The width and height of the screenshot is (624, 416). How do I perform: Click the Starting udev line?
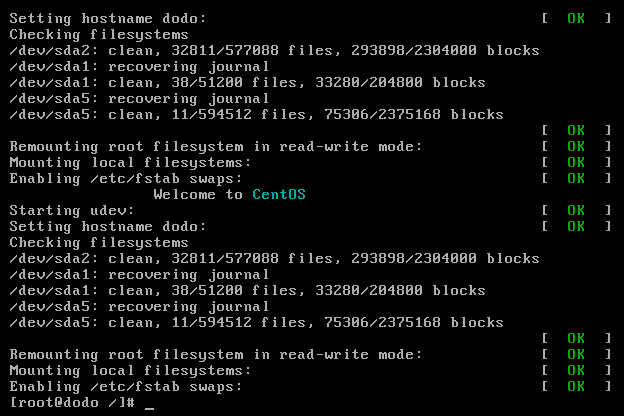click(72, 210)
